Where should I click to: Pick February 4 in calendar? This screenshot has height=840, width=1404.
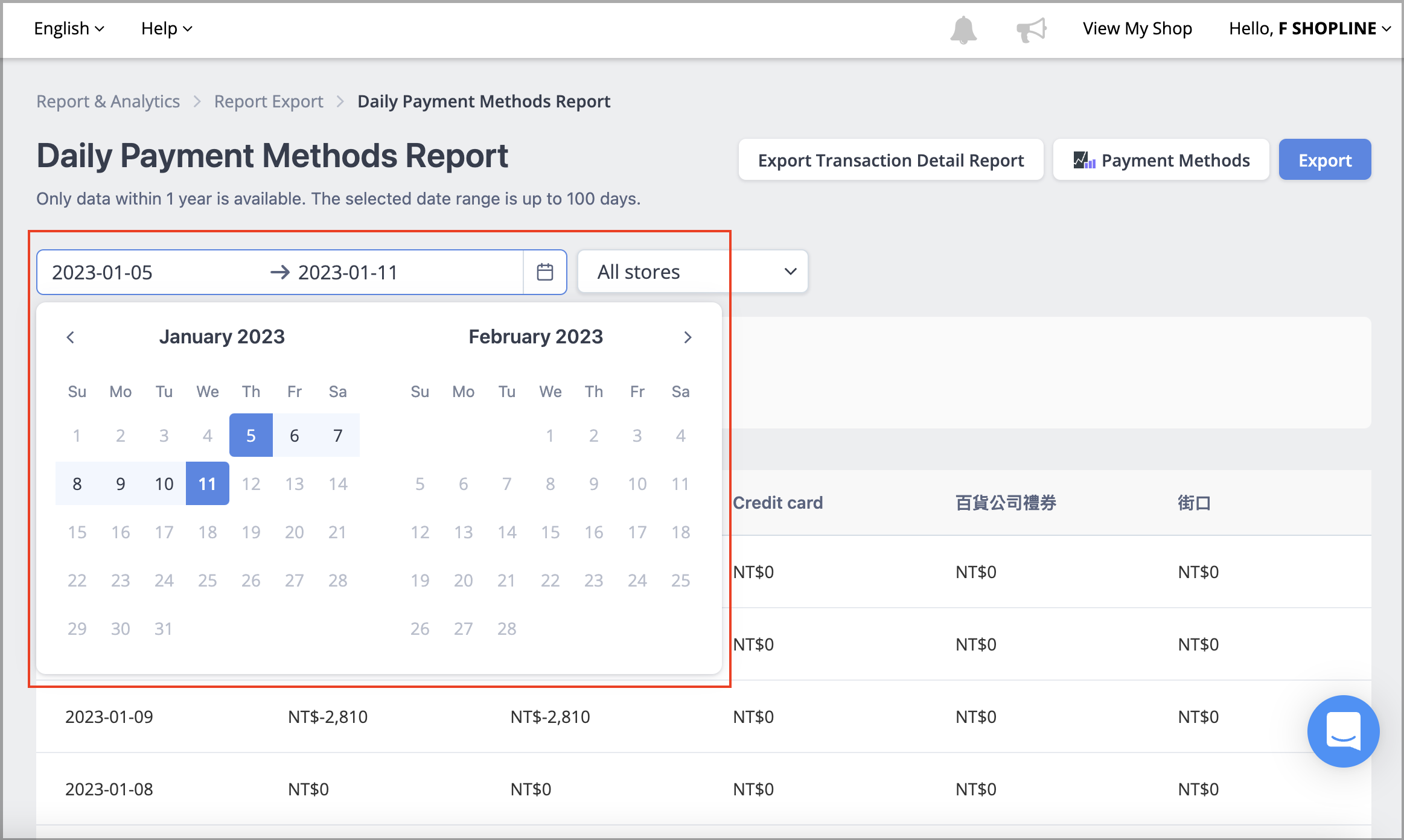pyautogui.click(x=681, y=435)
